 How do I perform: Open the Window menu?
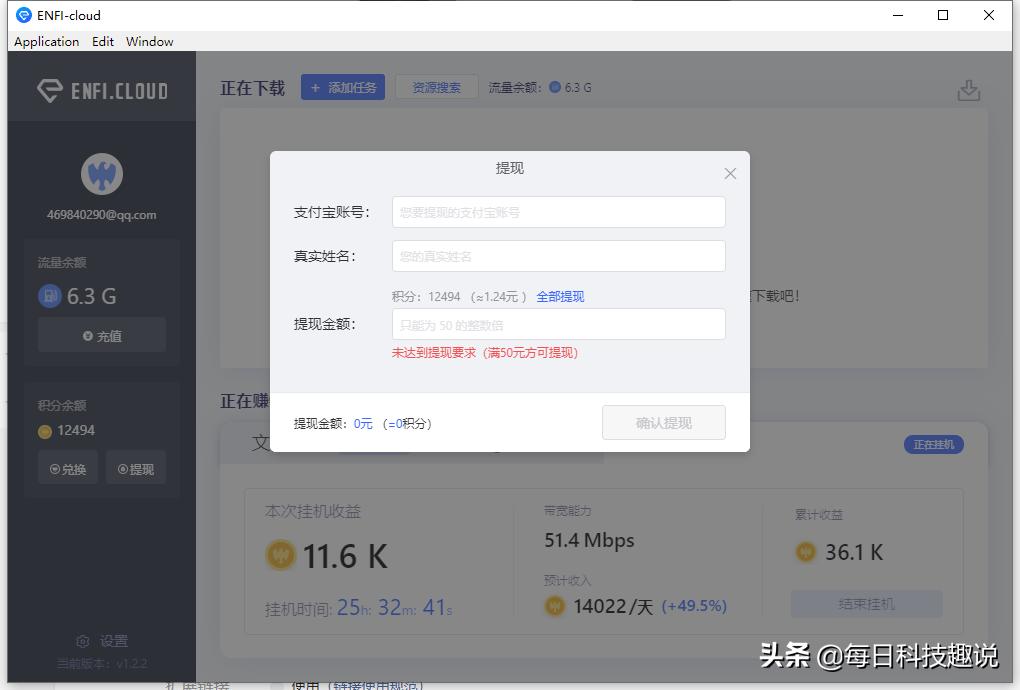[x=149, y=41]
